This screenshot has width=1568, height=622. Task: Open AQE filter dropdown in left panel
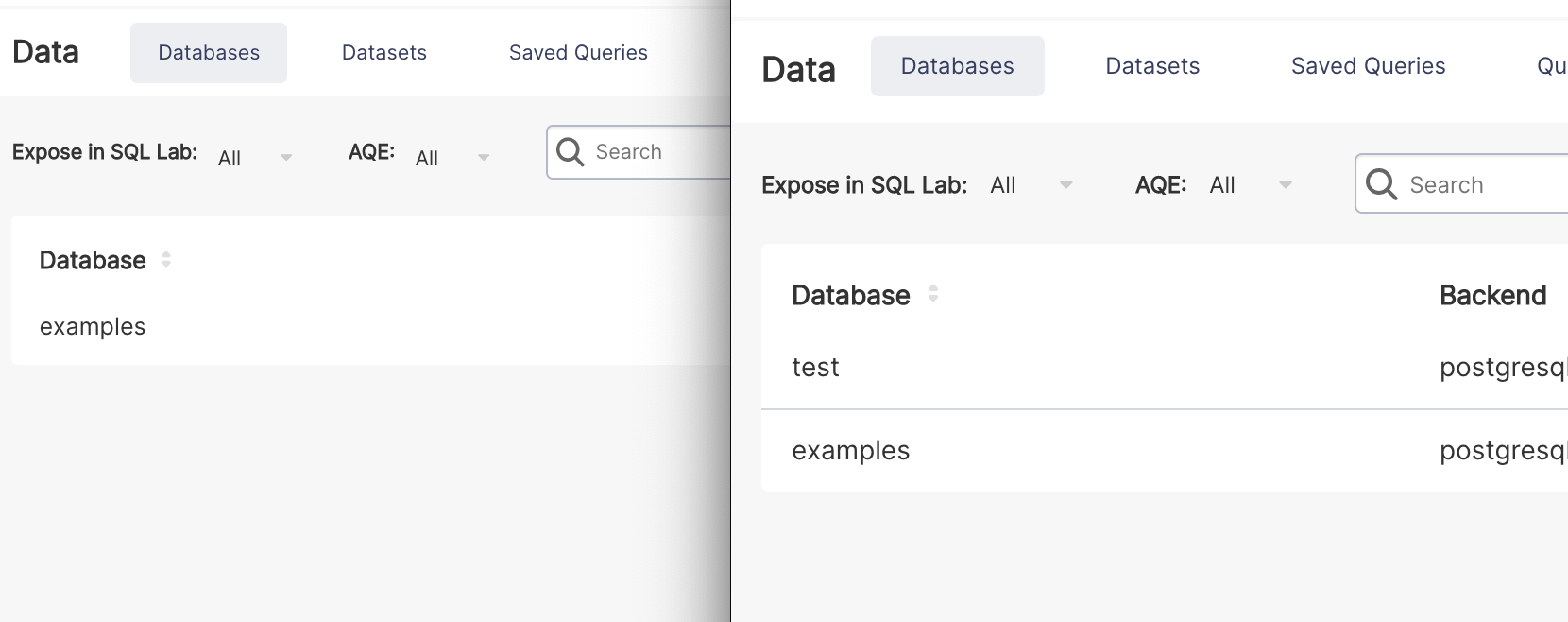[x=453, y=158]
